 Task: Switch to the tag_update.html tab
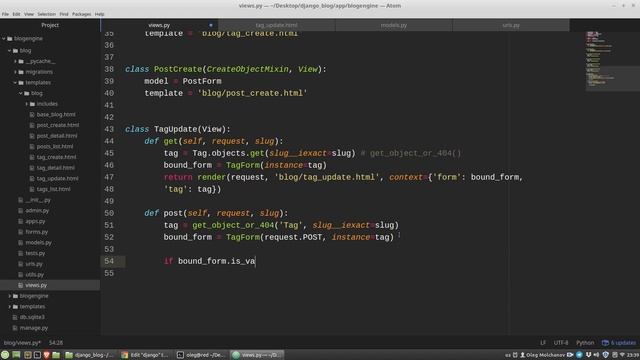pos(276,25)
